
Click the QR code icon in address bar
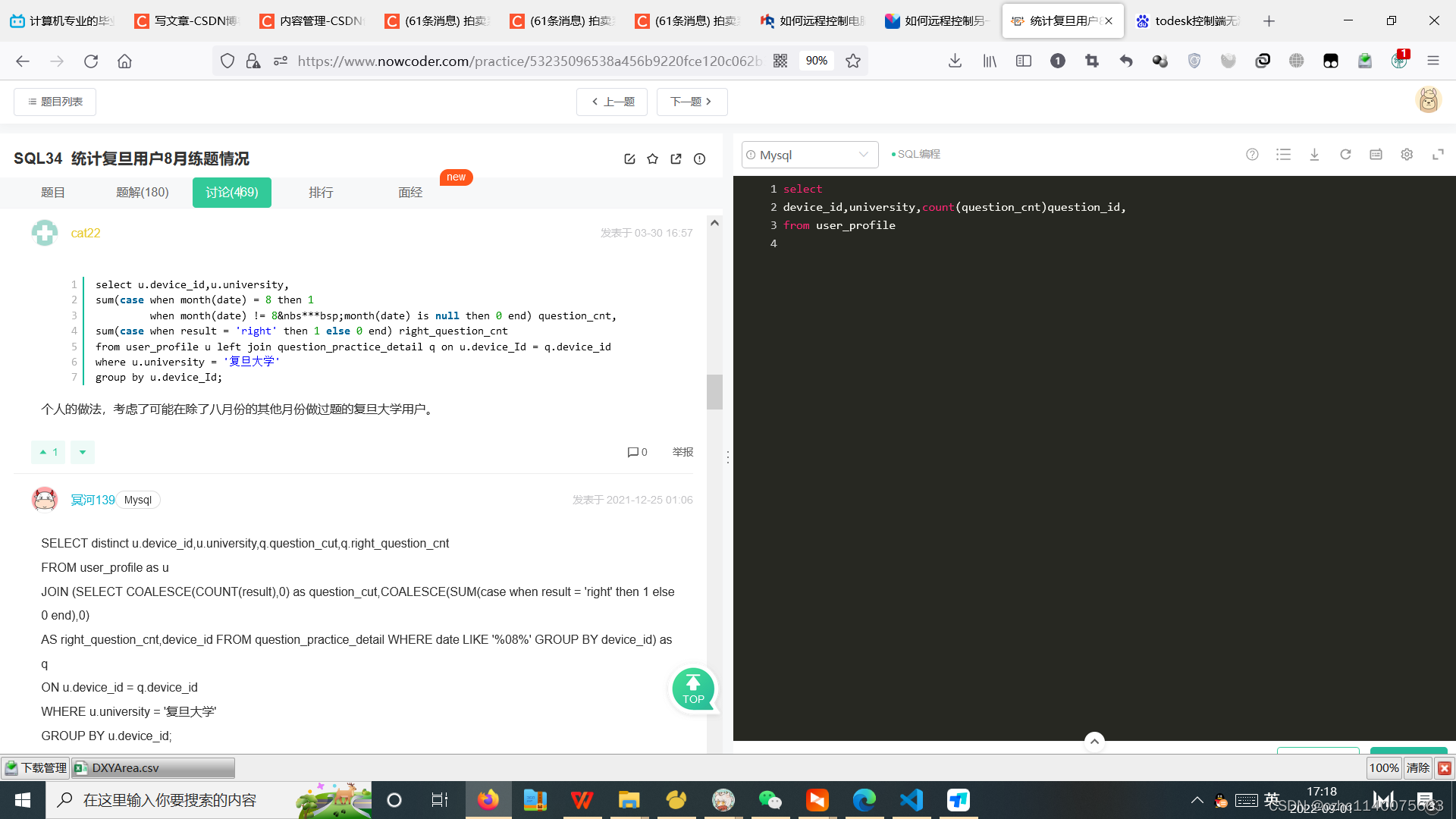coord(780,61)
